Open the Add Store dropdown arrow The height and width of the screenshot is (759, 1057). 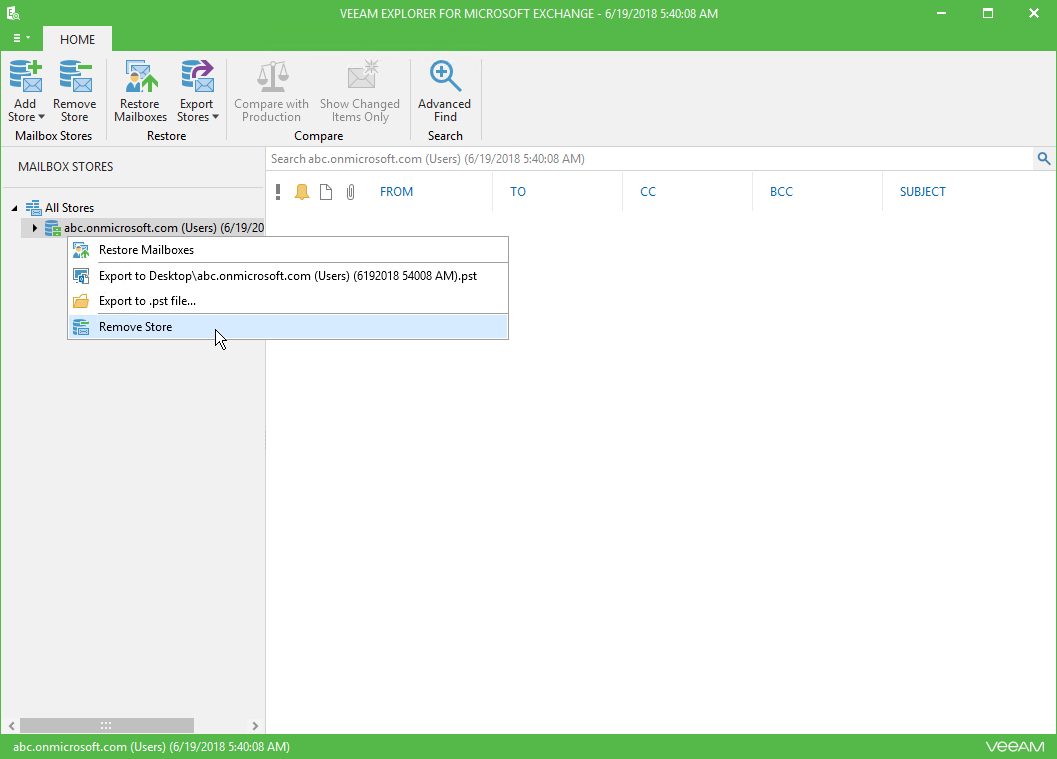click(41, 117)
